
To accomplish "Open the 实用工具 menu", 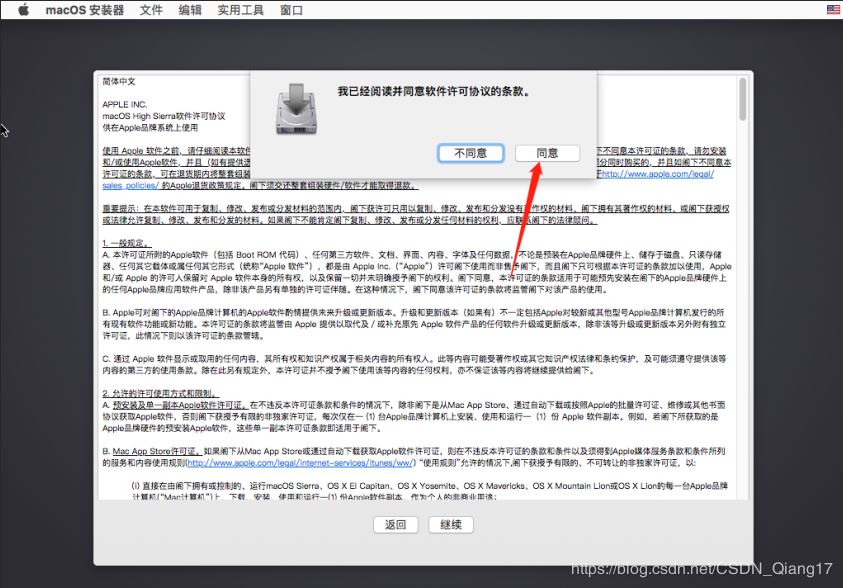I will coord(240,10).
